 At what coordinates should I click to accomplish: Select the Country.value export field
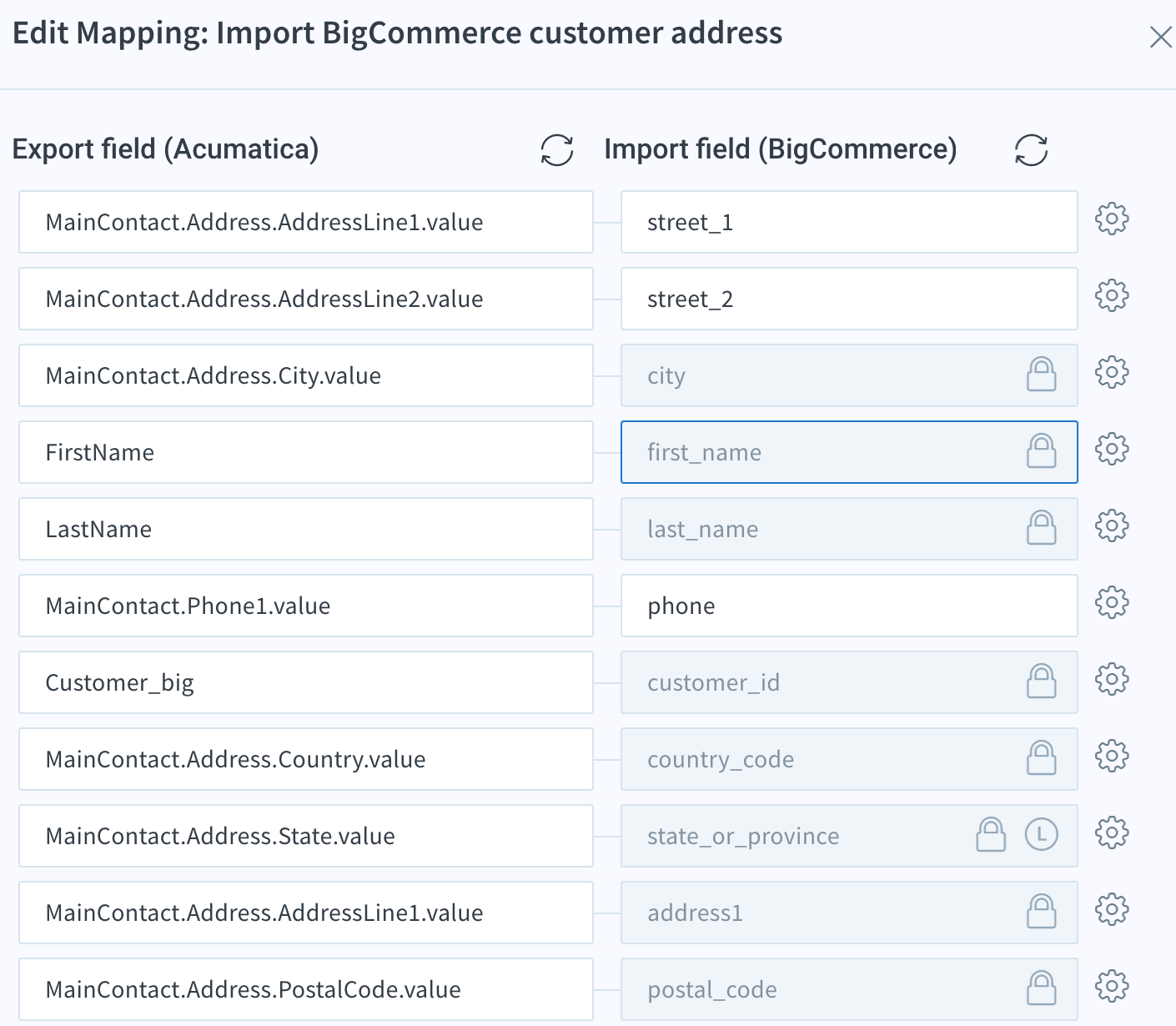tap(306, 759)
